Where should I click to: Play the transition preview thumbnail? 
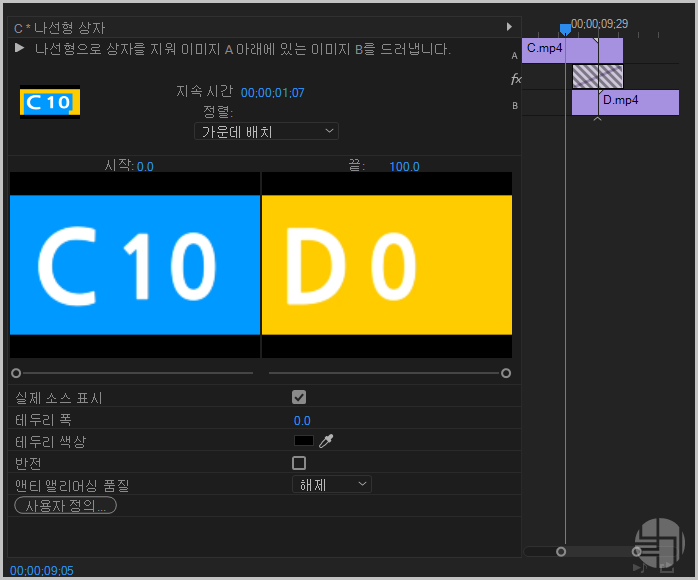19,48
